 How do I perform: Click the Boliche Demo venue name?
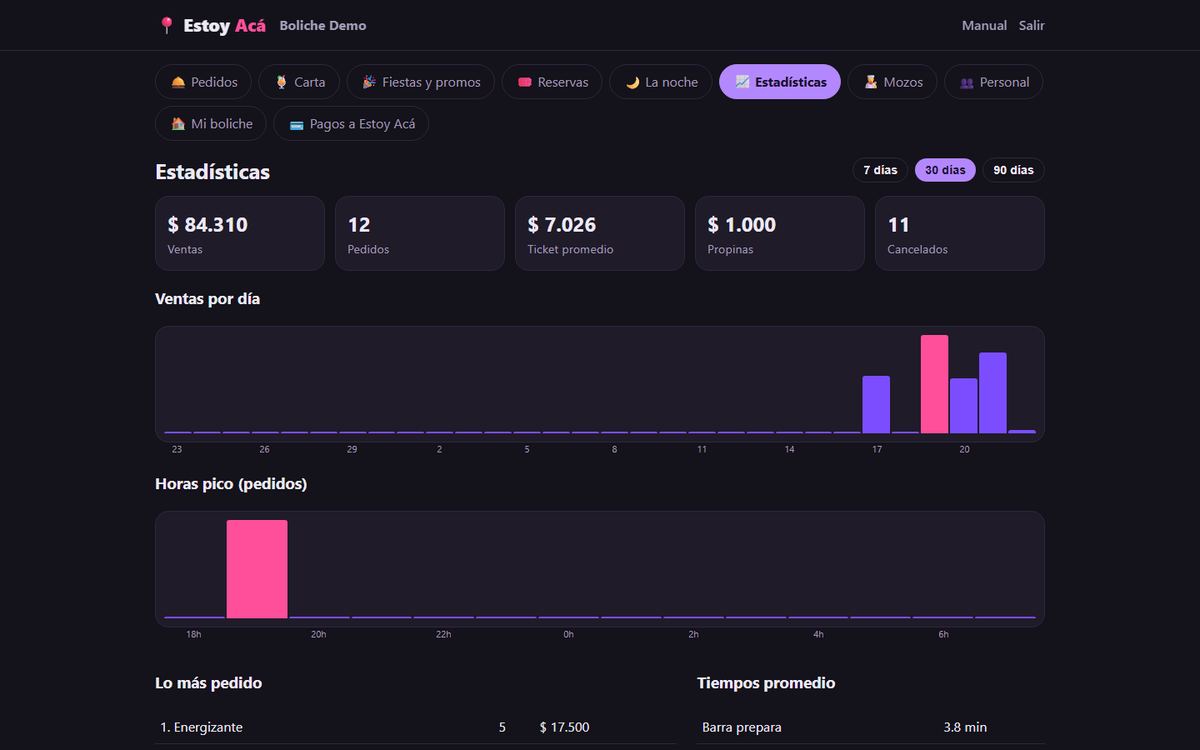click(x=323, y=26)
